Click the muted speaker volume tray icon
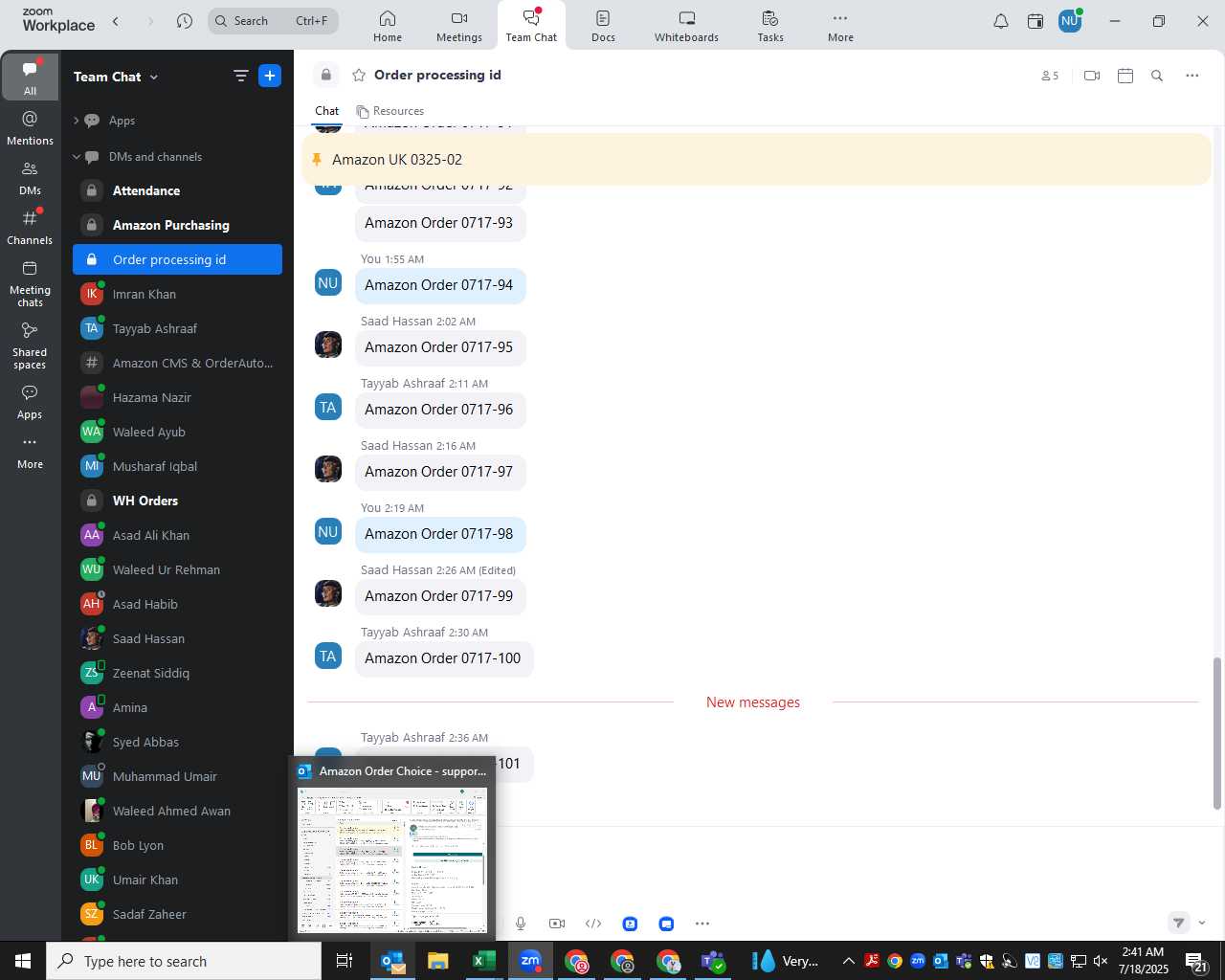The image size is (1225, 980). (x=1101, y=961)
